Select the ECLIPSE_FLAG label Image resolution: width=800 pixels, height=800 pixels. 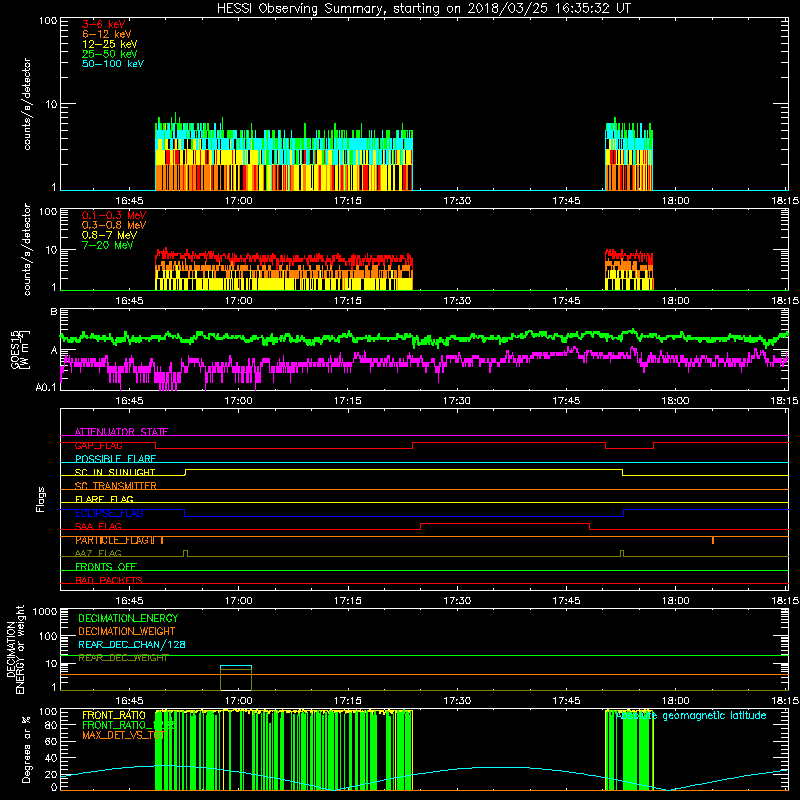[x=109, y=513]
